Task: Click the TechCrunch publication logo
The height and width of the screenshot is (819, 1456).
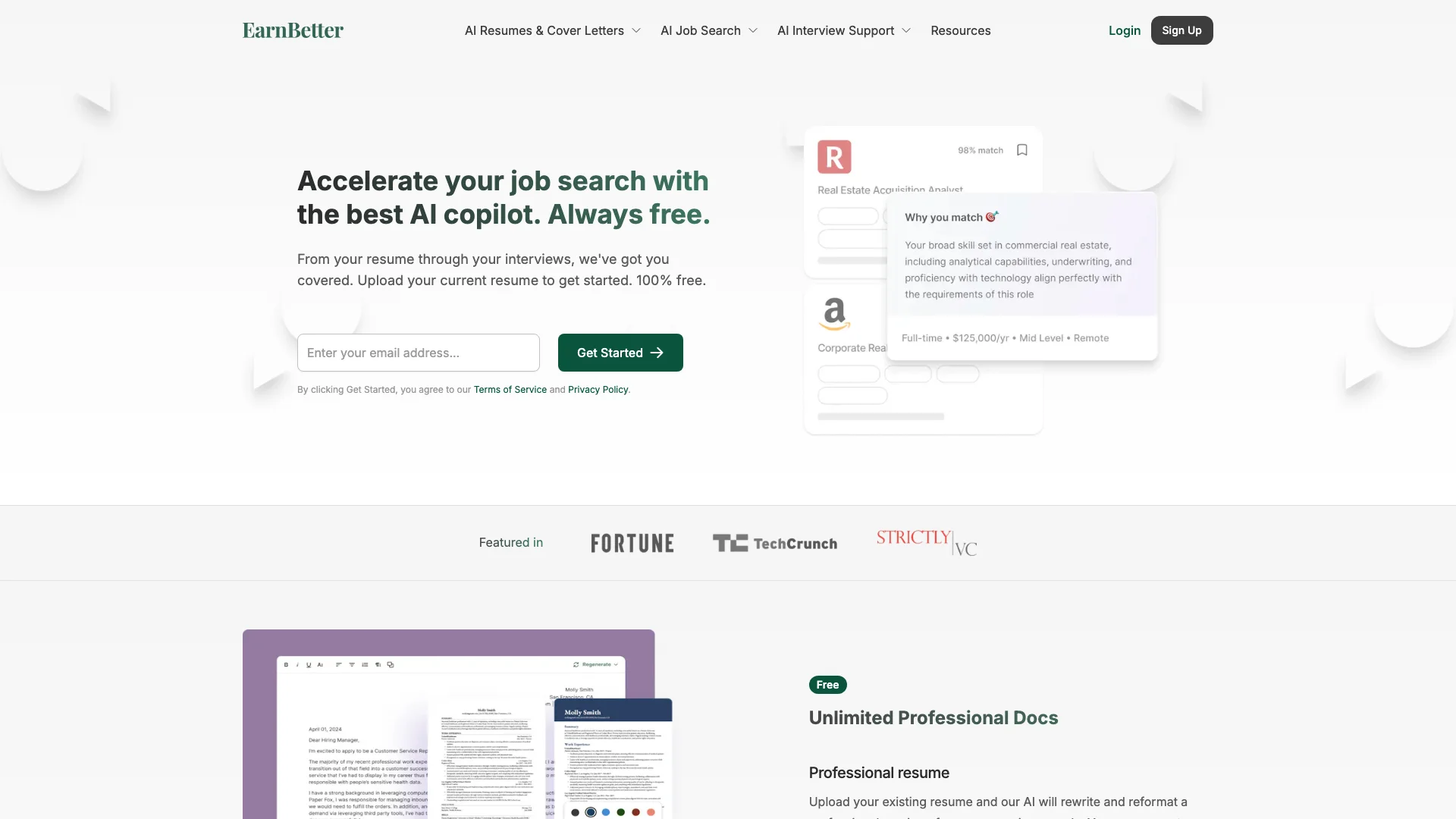Action: tap(775, 543)
